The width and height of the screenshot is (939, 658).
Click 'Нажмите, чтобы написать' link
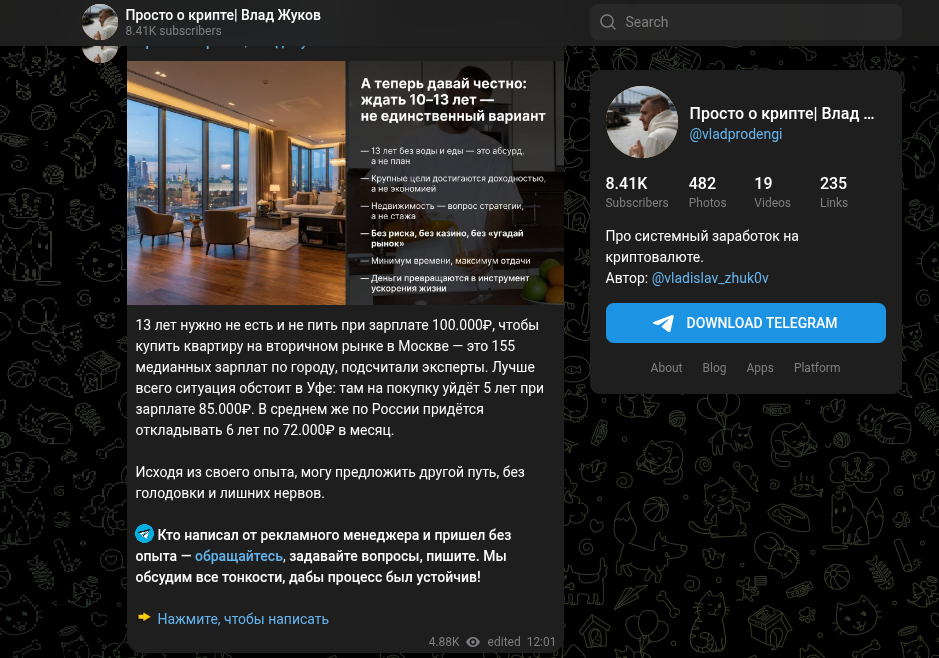(243, 619)
